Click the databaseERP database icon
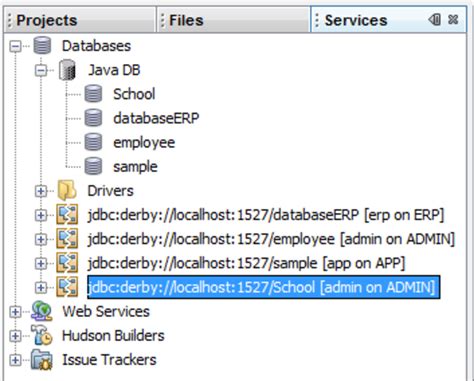 point(93,118)
